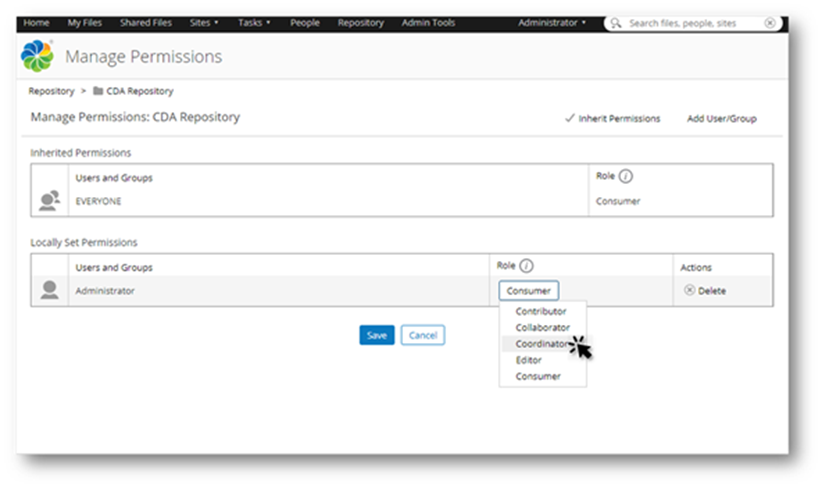The width and height of the screenshot is (822, 488).
Task: Select Coordinator from the role list
Action: [x=542, y=343]
